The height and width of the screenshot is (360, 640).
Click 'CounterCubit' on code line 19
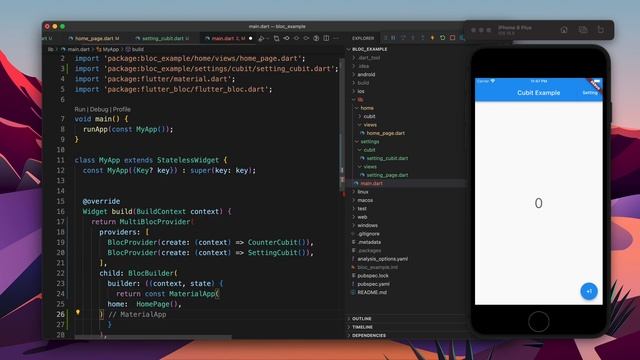tap(272, 242)
